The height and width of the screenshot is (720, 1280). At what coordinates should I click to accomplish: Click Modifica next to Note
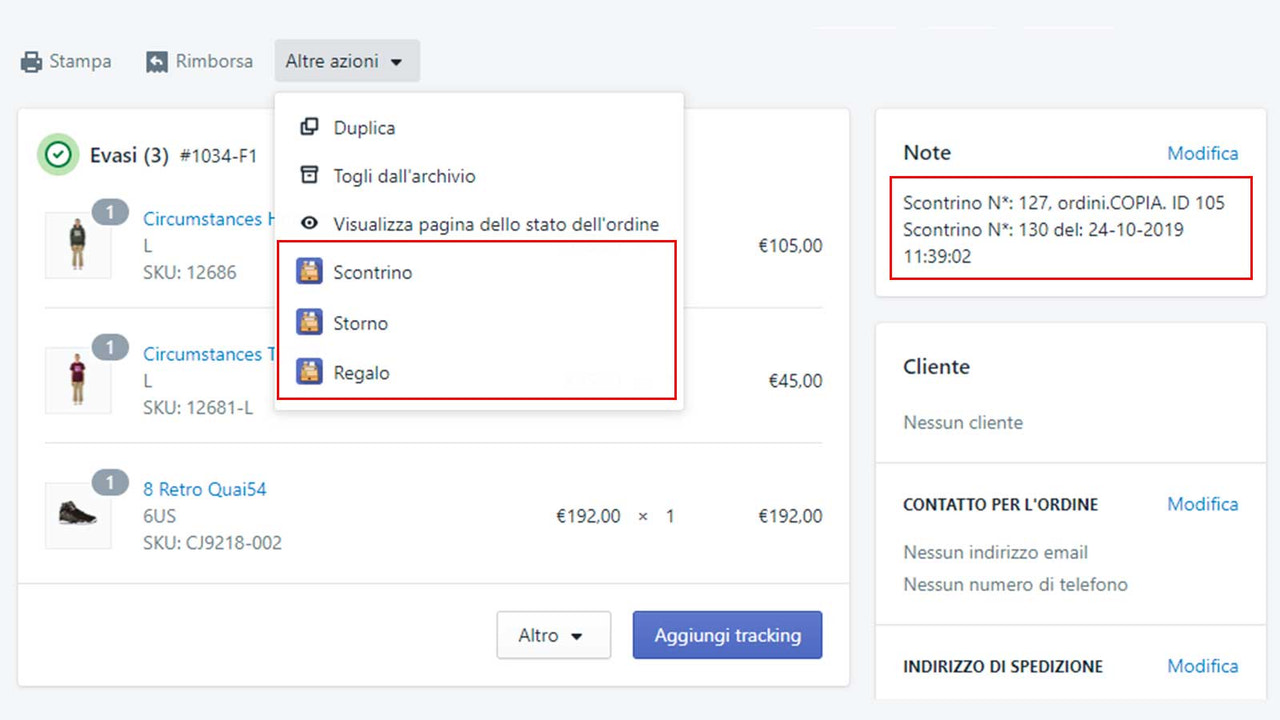tap(1203, 152)
